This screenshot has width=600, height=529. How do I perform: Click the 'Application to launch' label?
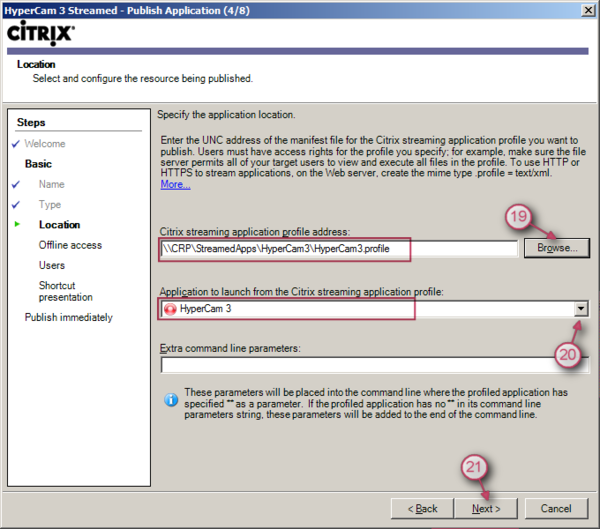(x=302, y=292)
